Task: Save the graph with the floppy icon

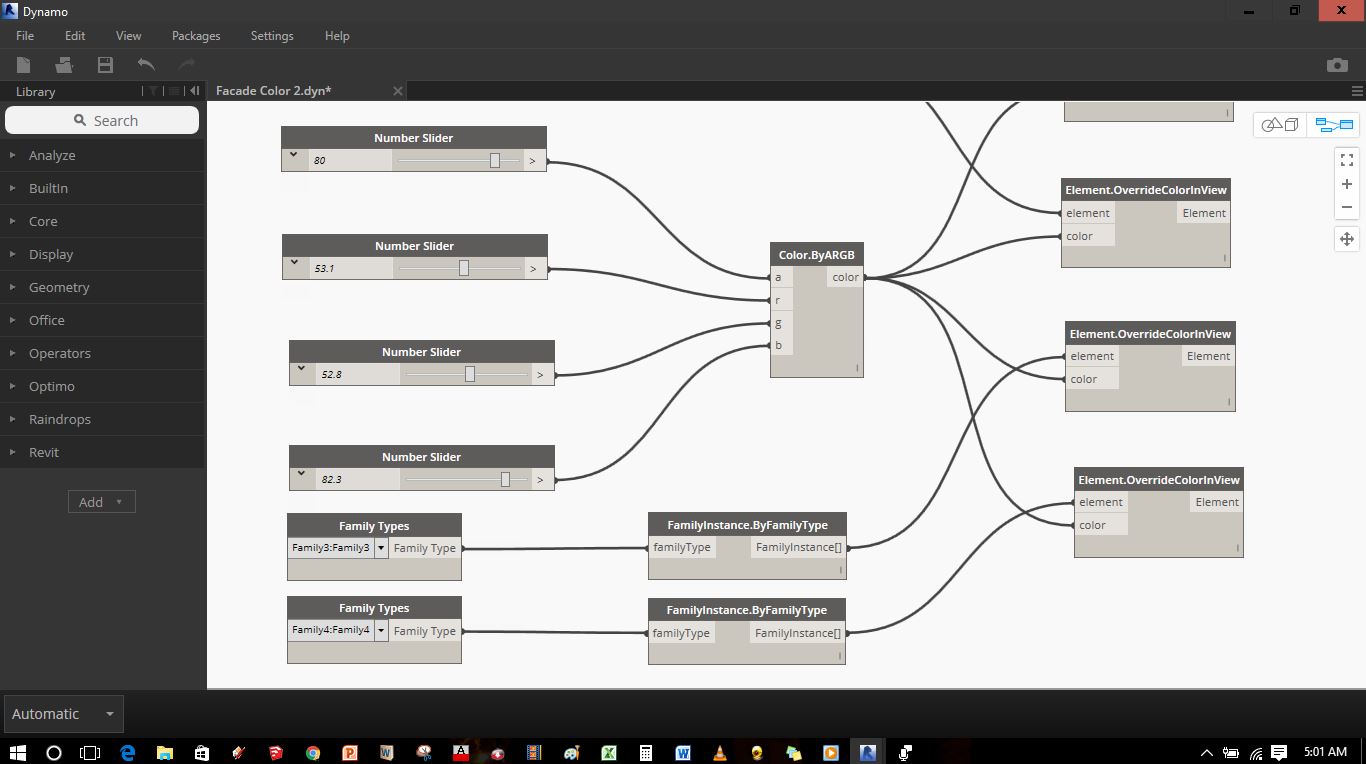Action: pos(105,65)
